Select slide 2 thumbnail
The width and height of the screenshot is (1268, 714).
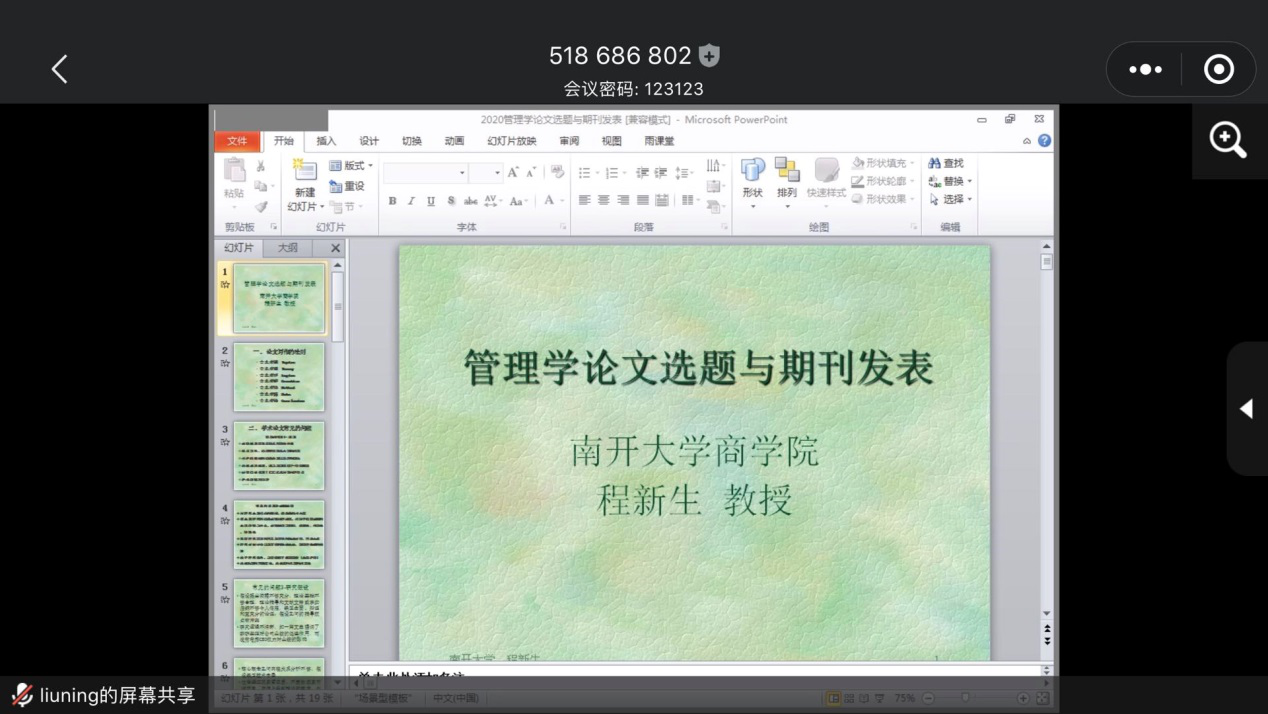[x=279, y=377]
